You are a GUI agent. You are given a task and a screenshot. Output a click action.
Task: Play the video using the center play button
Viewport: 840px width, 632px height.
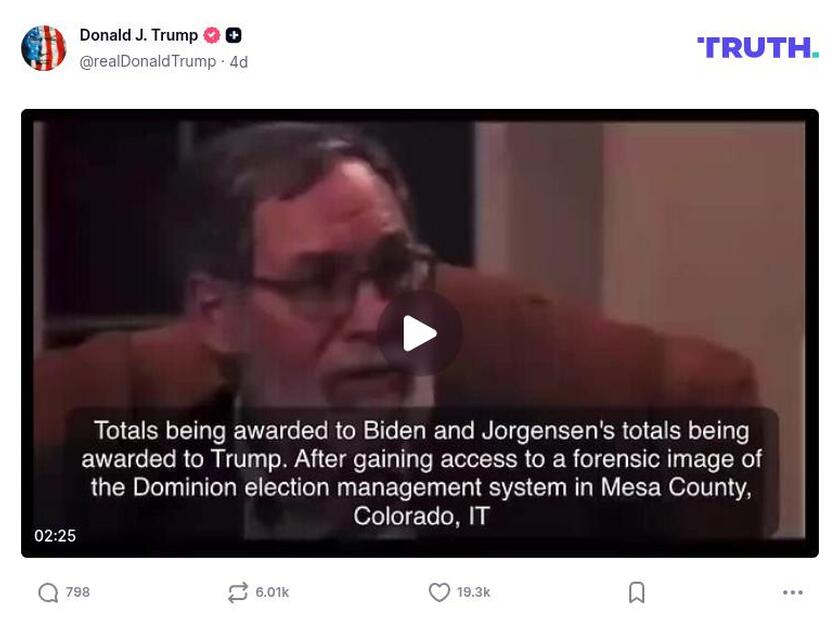419,333
